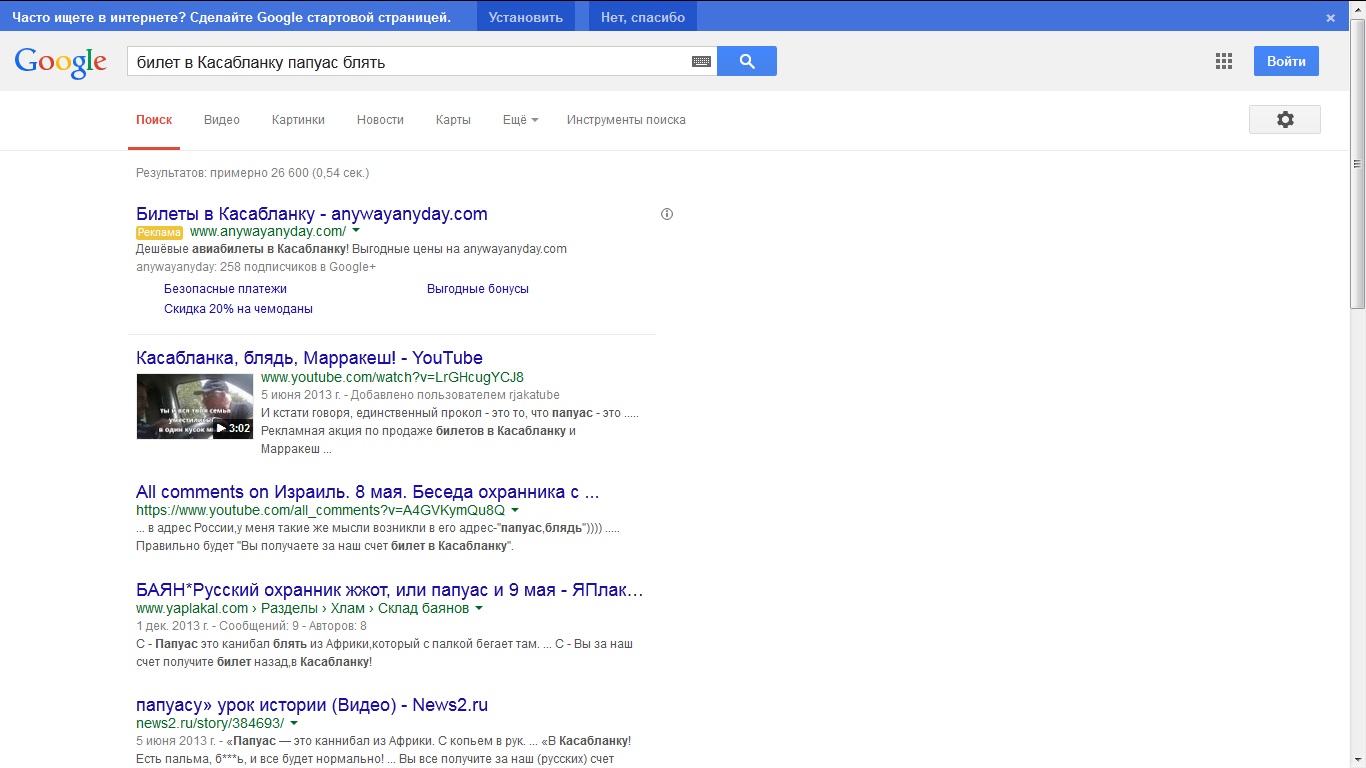Switch to the 'Новости' tab
Screen dimensions: 1366x768
pos(380,120)
